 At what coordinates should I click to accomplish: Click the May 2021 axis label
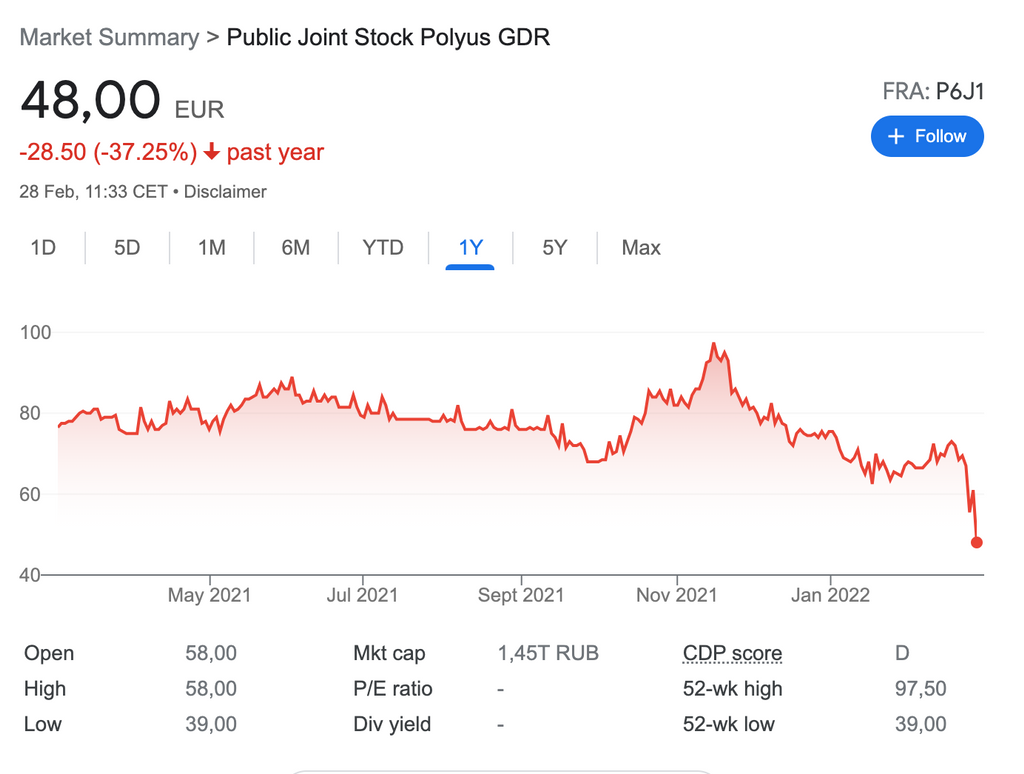[210, 595]
